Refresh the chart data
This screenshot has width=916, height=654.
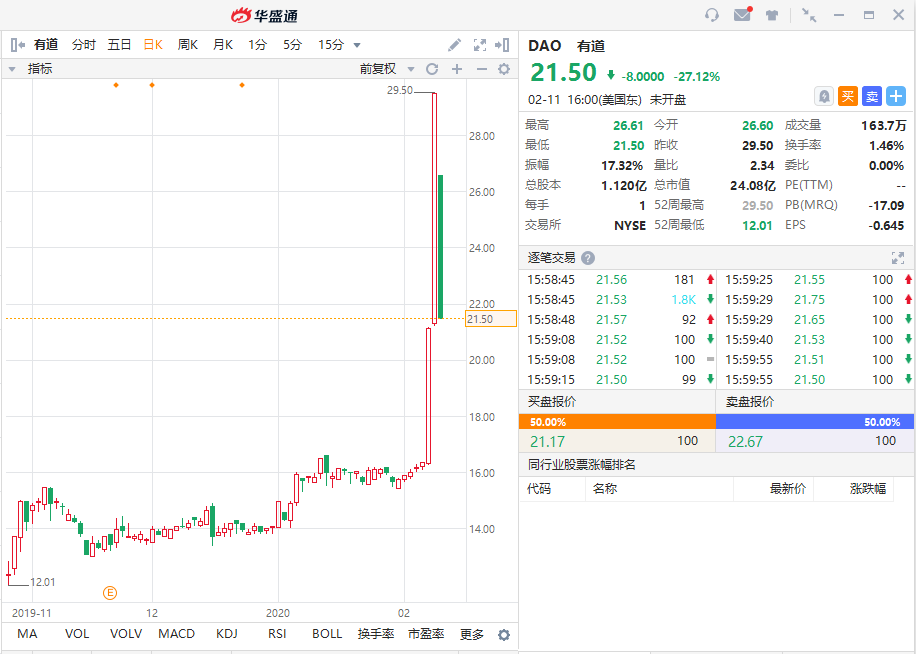(432, 69)
